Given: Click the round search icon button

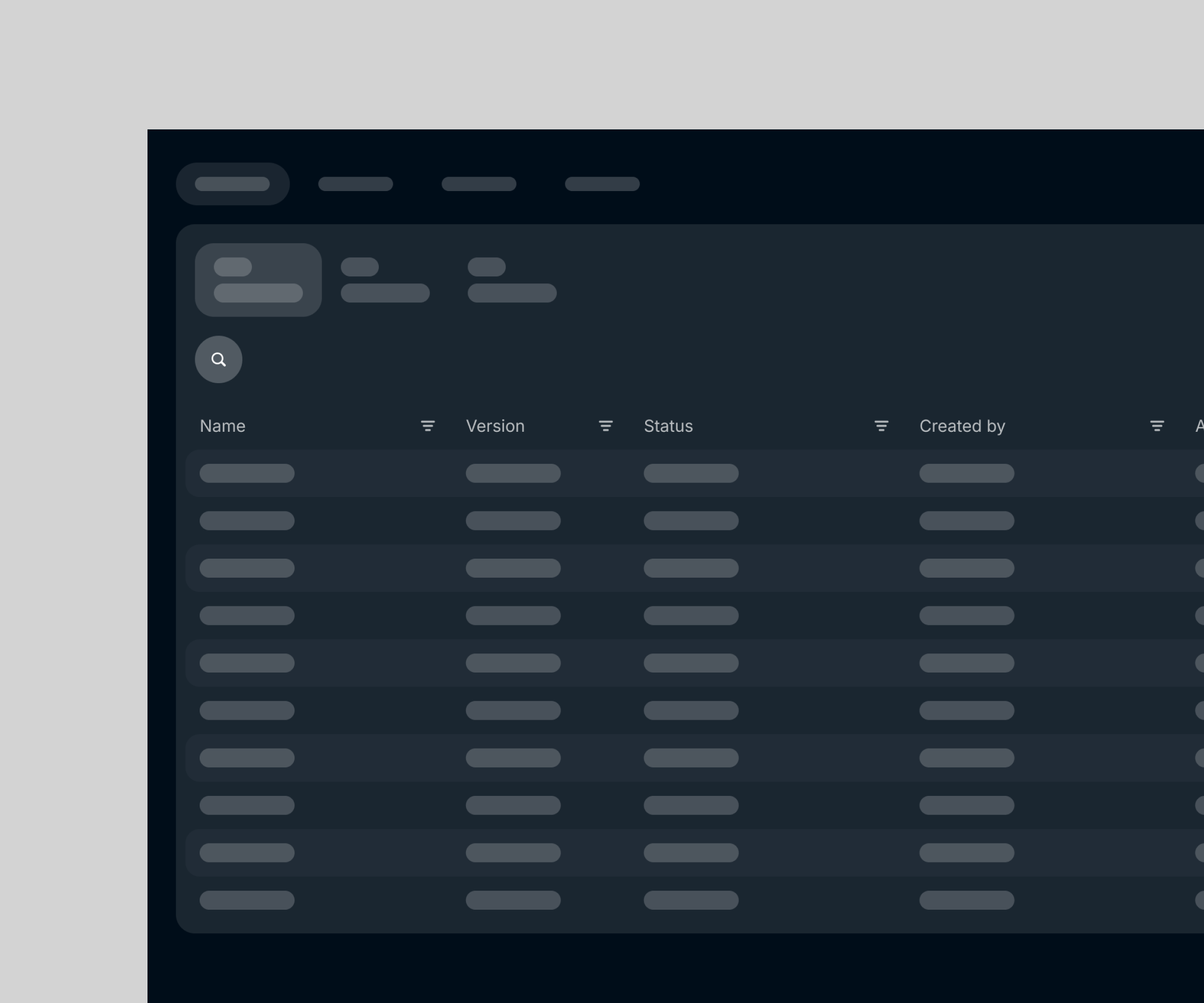Looking at the screenshot, I should [x=218, y=360].
